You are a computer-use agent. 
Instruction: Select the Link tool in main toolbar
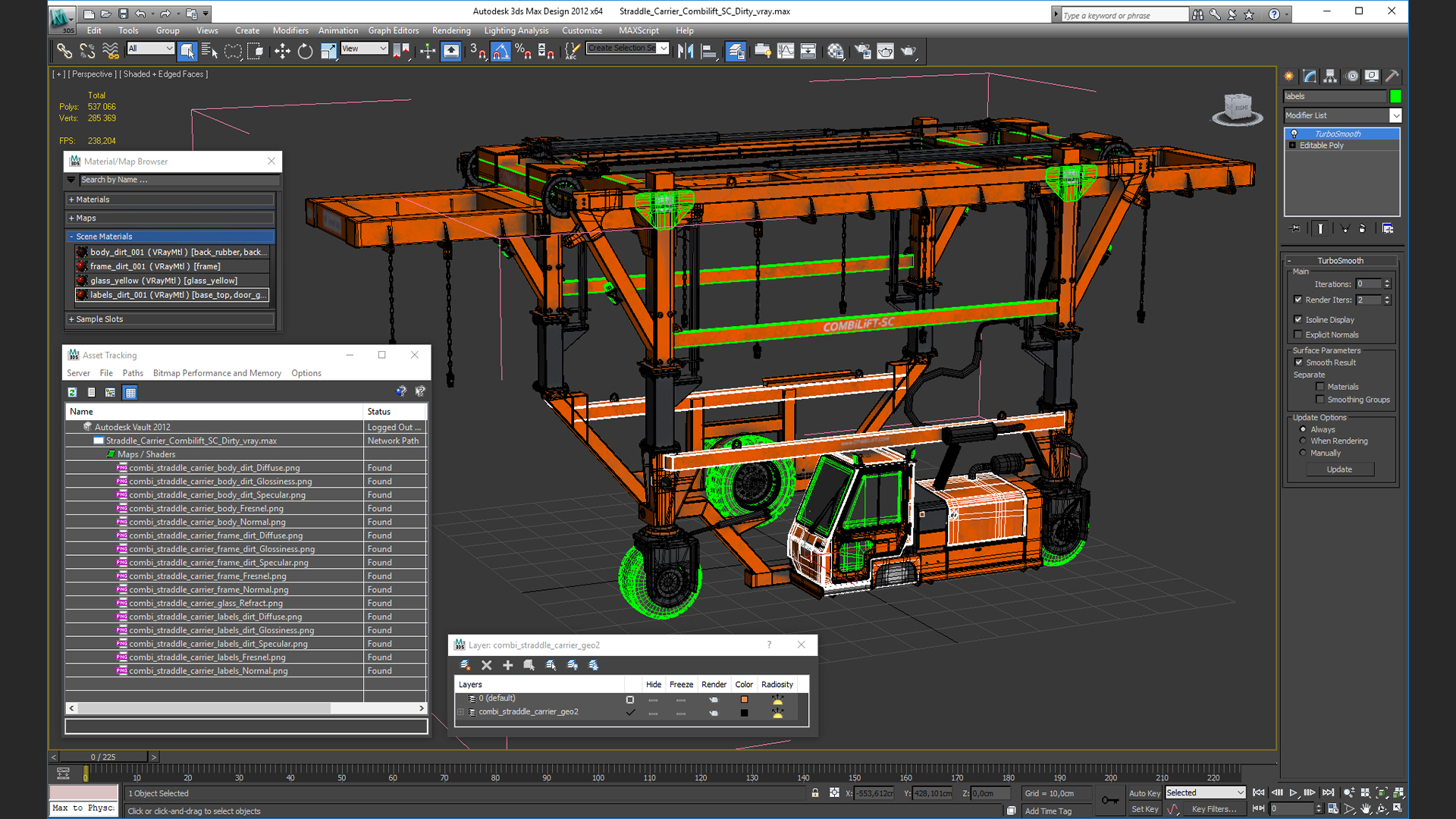64,51
